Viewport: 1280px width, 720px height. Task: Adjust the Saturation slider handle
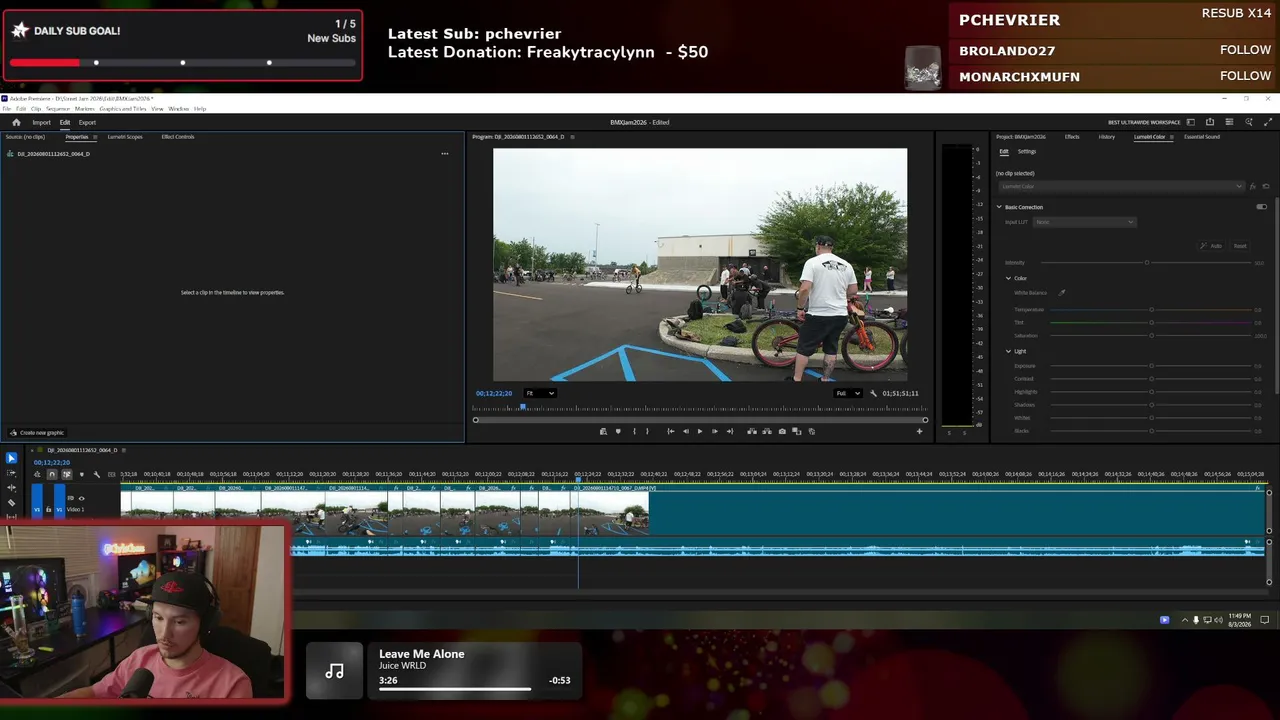(x=1151, y=336)
